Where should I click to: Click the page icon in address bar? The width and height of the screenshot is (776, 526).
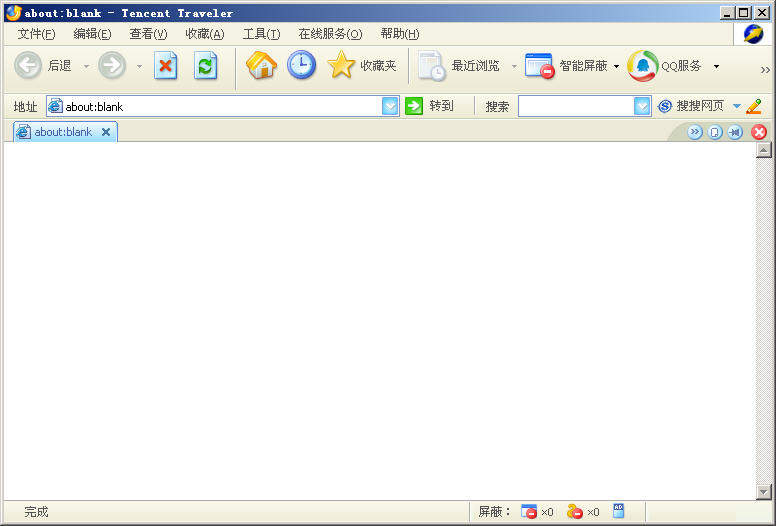[x=55, y=106]
